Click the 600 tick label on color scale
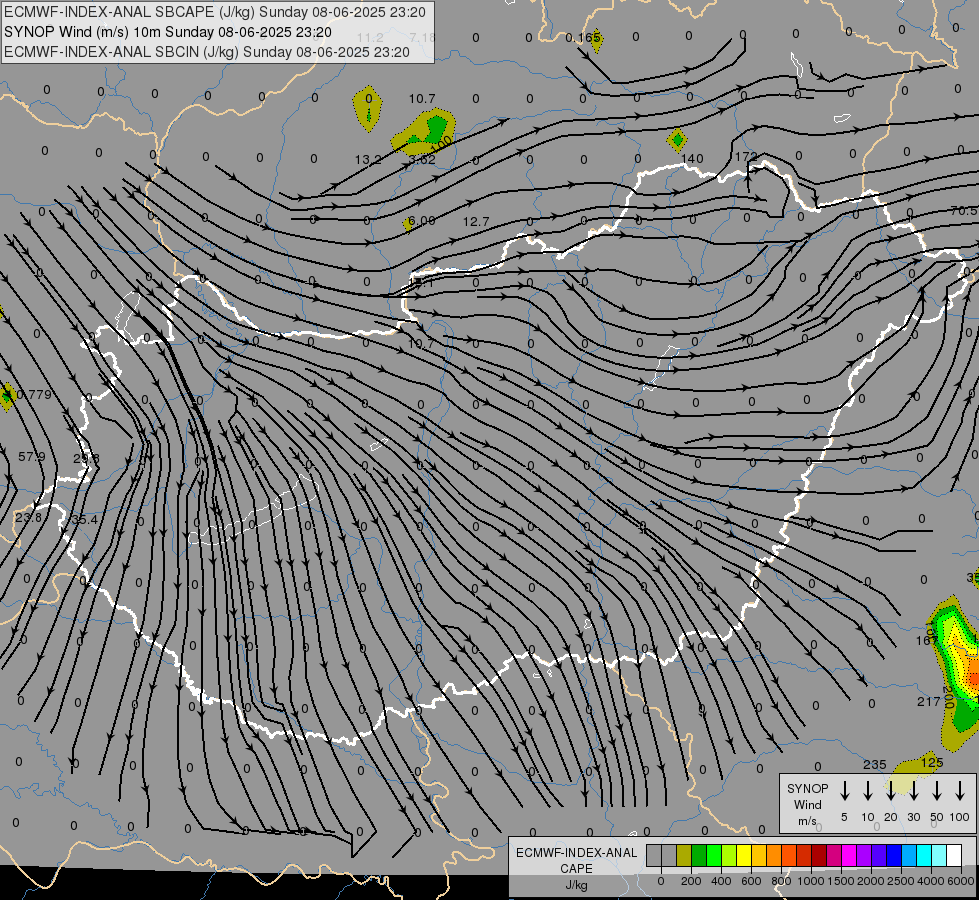 (x=751, y=881)
